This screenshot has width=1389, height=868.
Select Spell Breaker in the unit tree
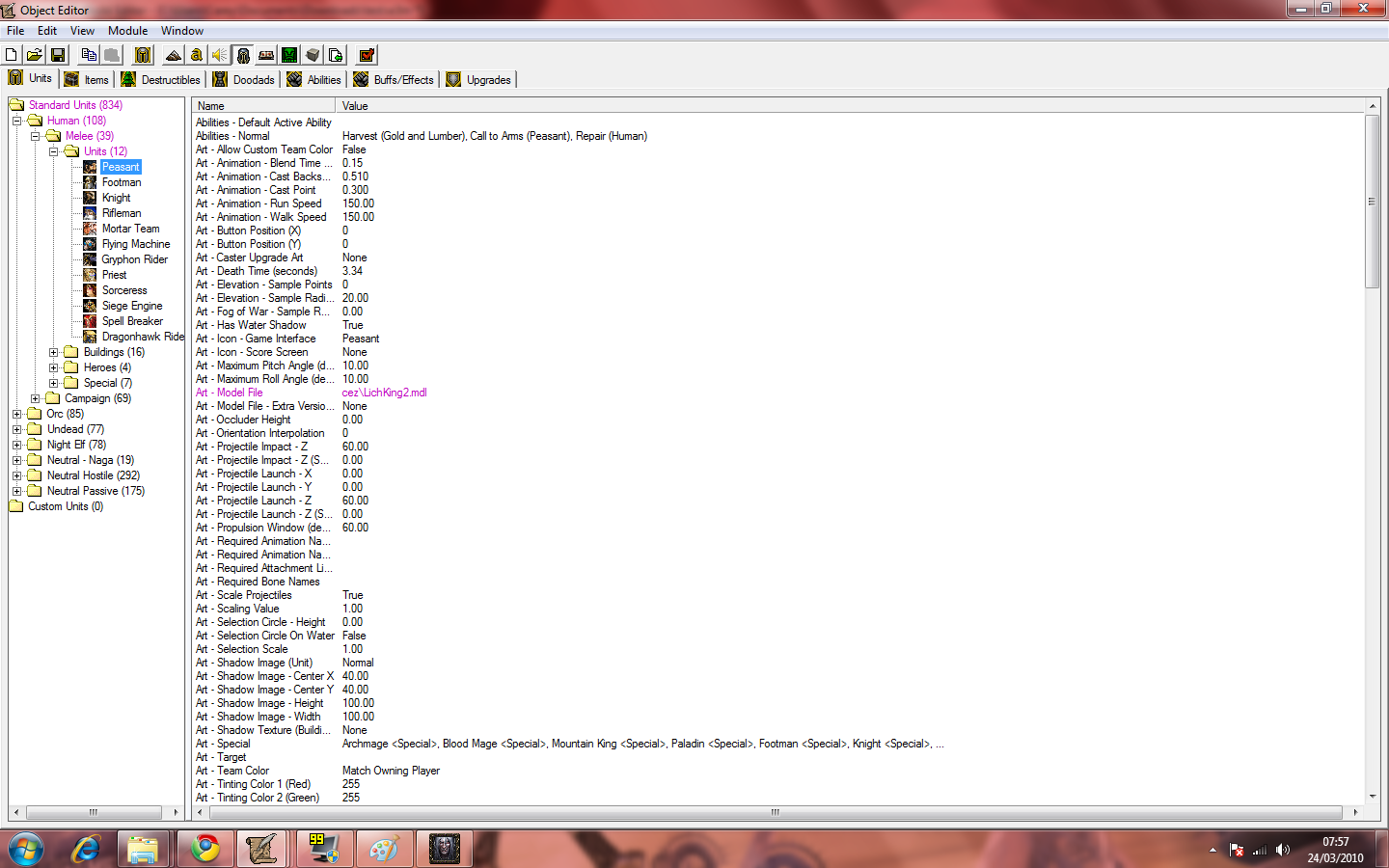[x=132, y=321]
